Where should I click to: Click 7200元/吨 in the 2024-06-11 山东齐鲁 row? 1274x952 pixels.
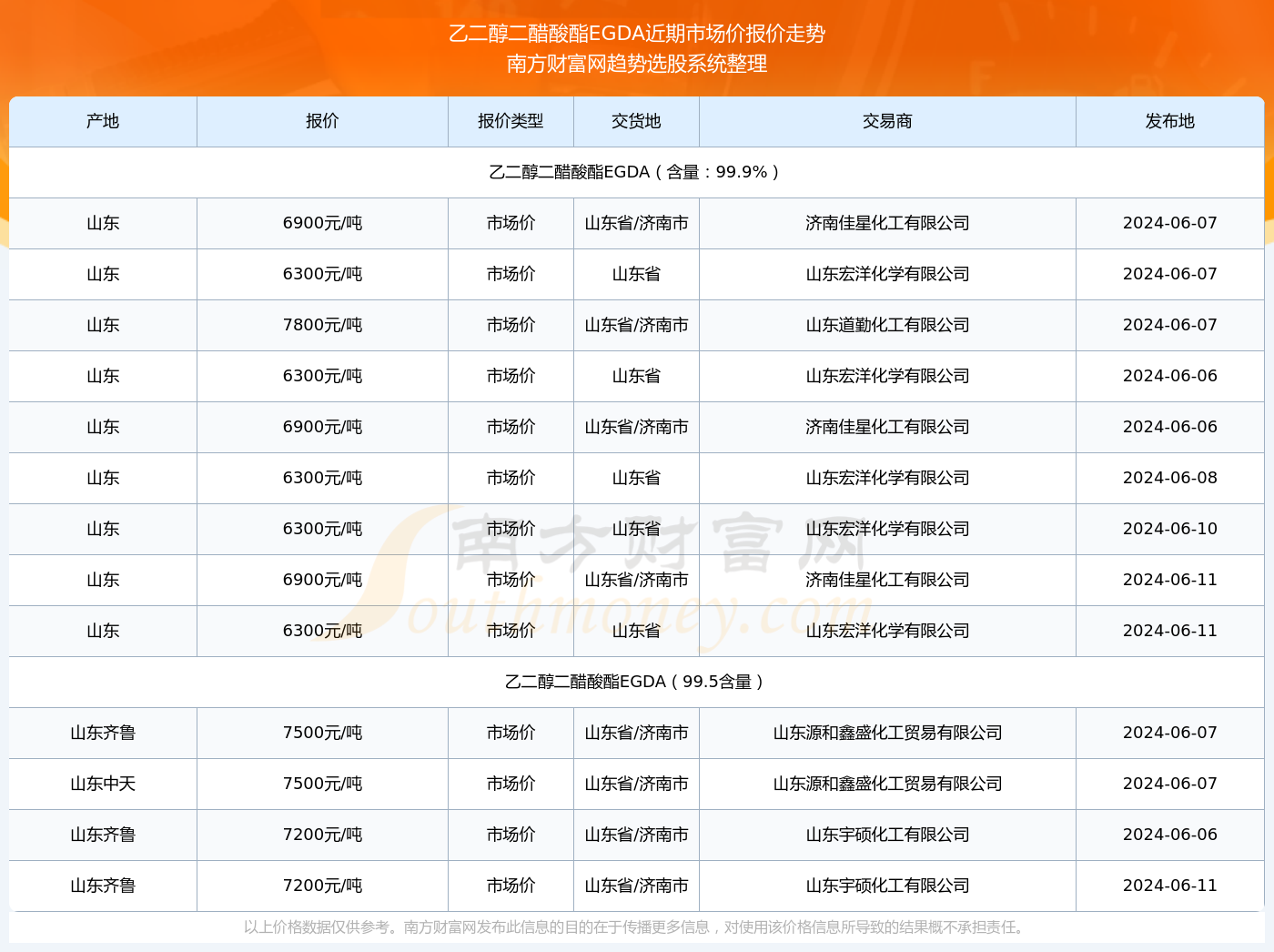click(x=322, y=886)
